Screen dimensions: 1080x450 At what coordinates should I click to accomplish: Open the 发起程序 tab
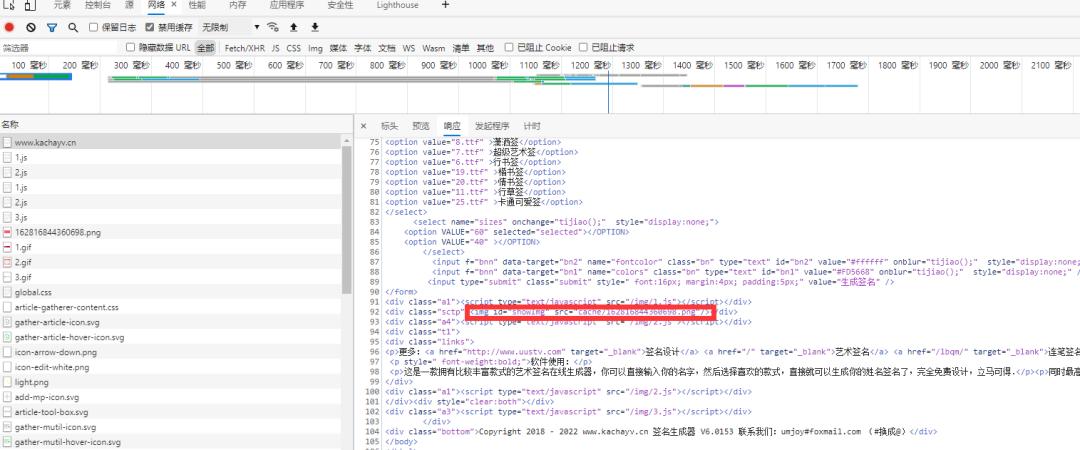pyautogui.click(x=492, y=126)
